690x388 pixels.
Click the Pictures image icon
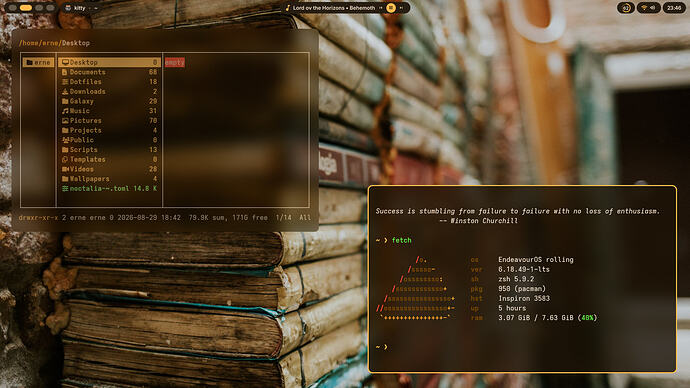[65, 121]
